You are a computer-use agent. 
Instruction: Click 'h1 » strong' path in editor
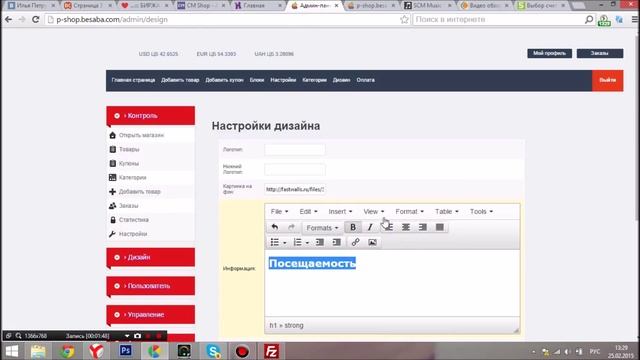coord(286,325)
